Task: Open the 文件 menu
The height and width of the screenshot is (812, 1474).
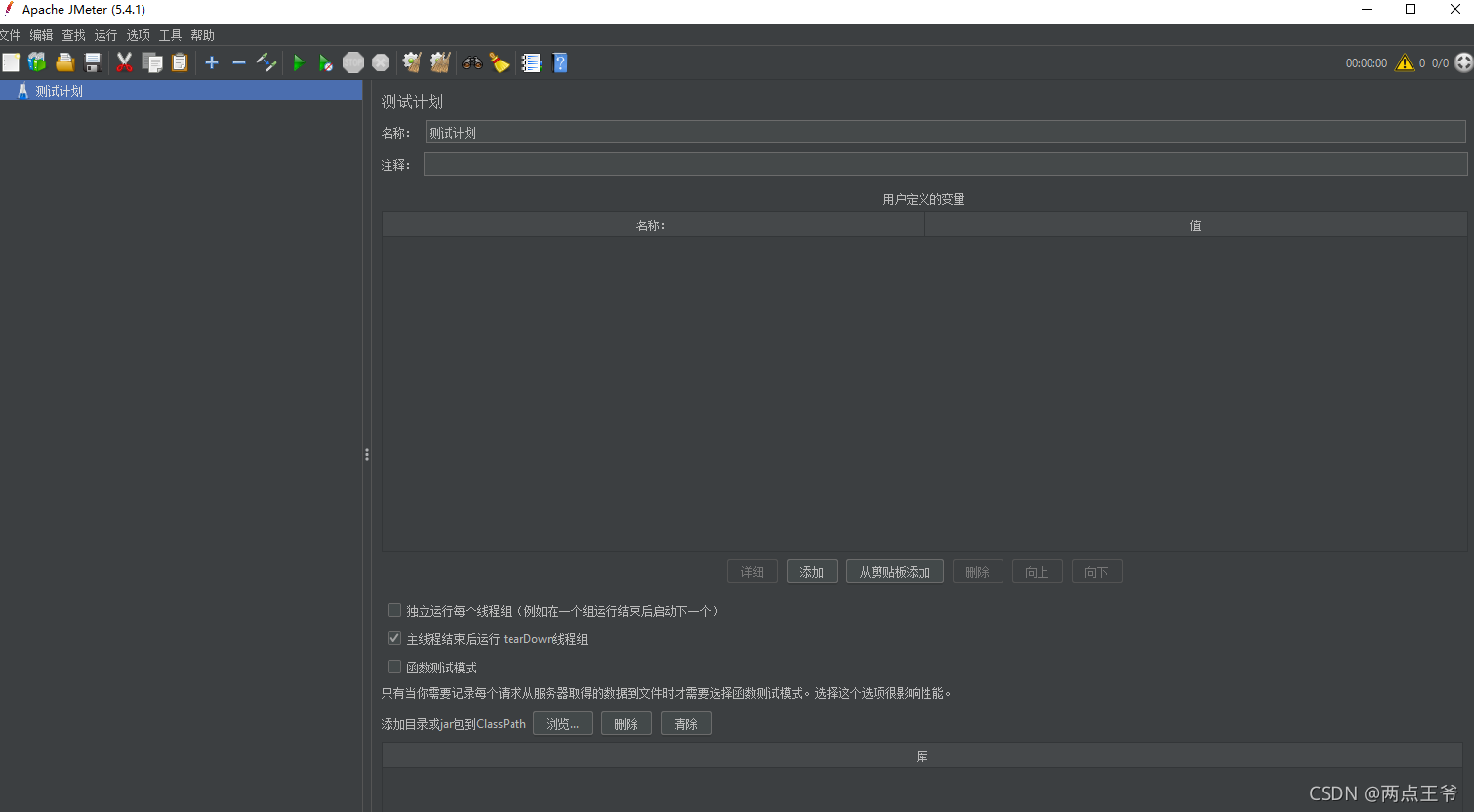Action: tap(10, 35)
